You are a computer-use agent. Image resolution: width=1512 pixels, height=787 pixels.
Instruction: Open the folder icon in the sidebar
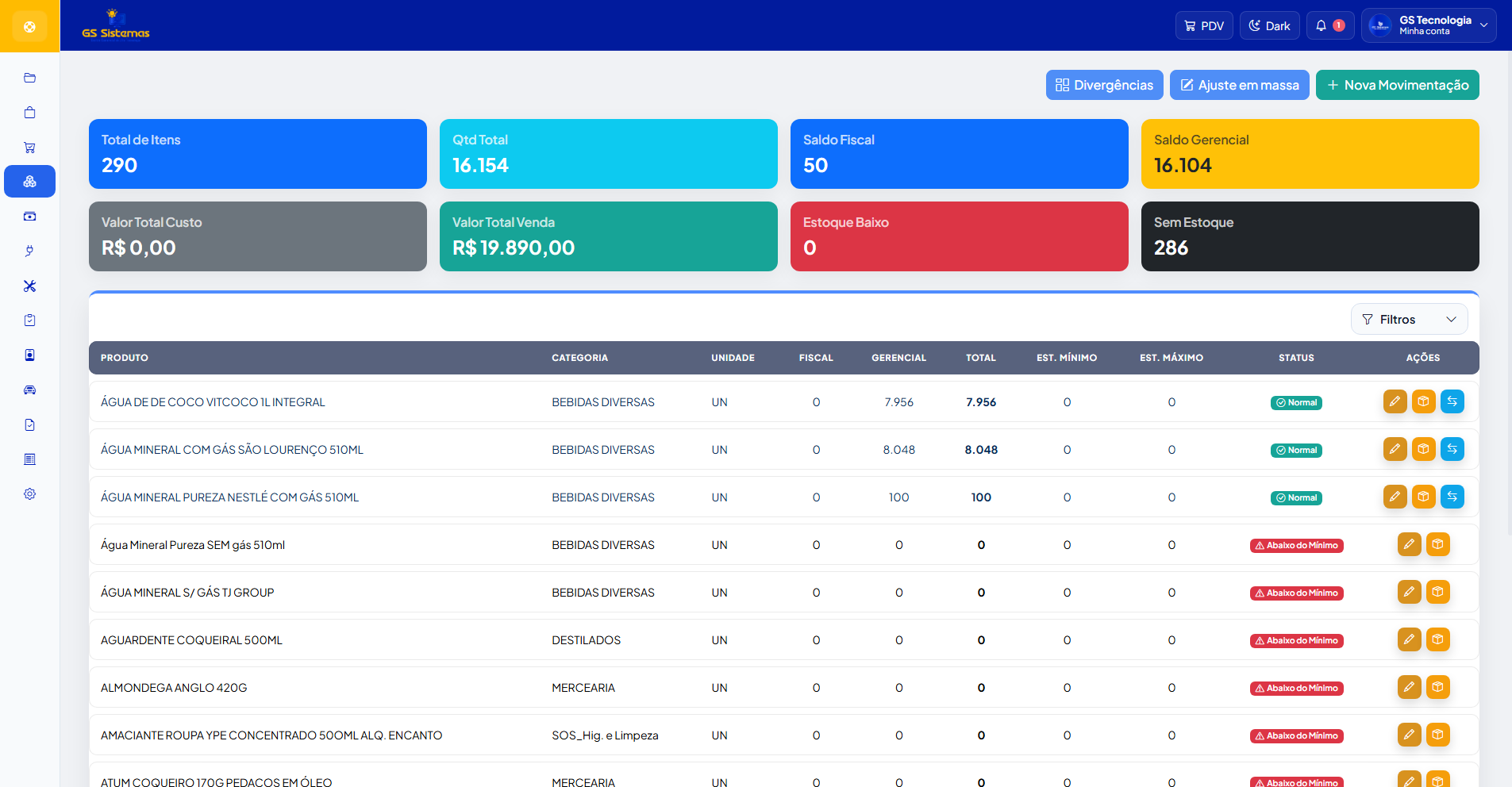(x=29, y=78)
